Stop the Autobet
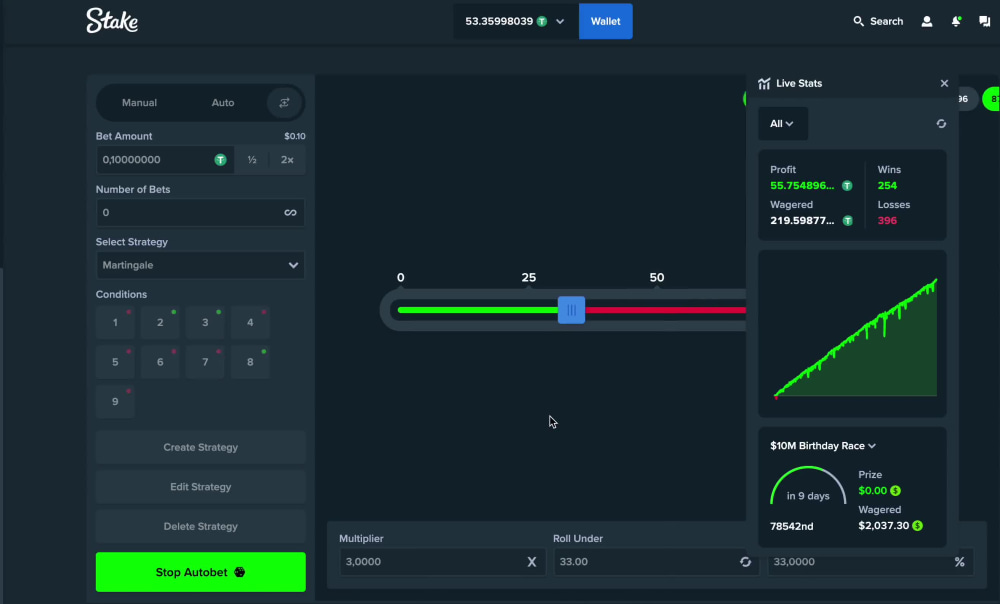 (x=200, y=572)
